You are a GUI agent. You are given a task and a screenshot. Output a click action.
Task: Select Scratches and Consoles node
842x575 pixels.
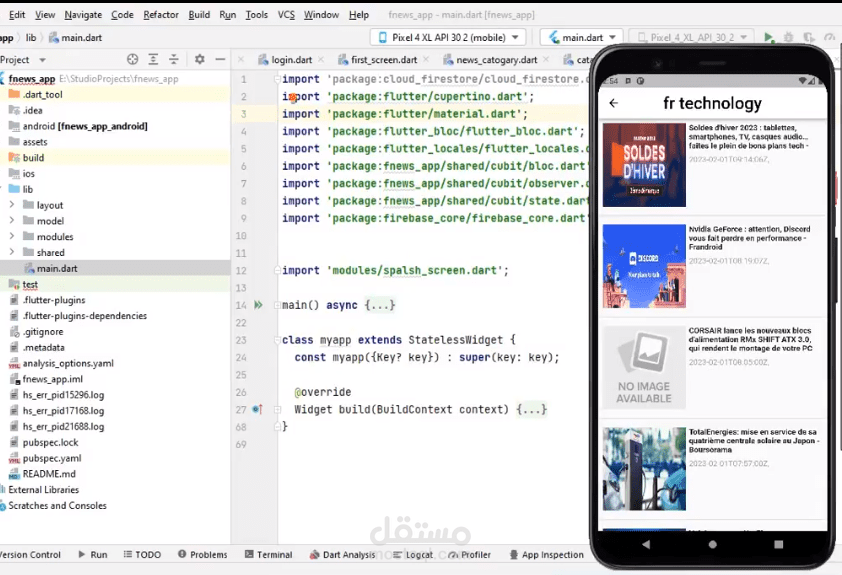point(57,505)
